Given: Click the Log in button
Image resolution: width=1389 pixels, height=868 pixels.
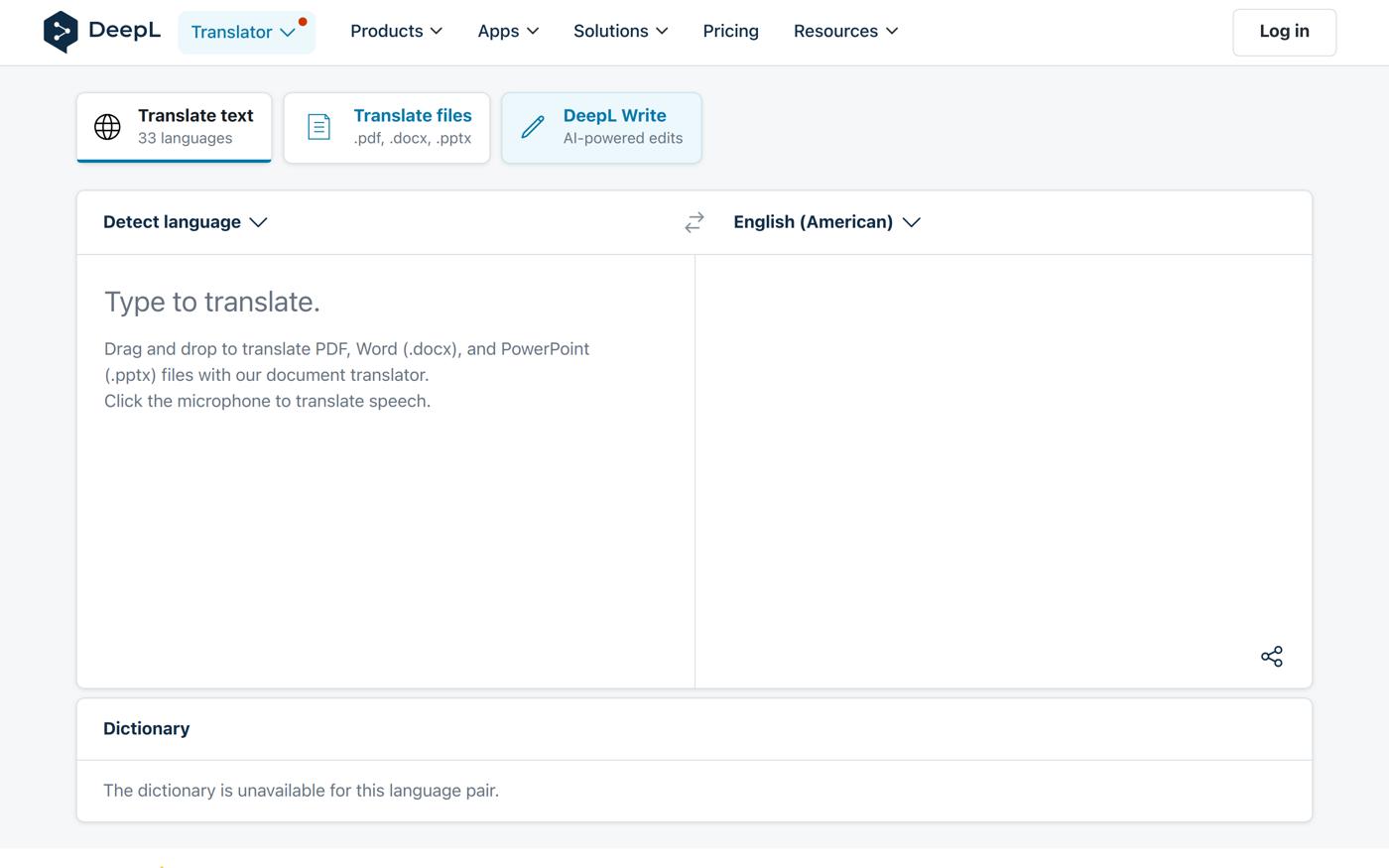Looking at the screenshot, I should (x=1284, y=32).
